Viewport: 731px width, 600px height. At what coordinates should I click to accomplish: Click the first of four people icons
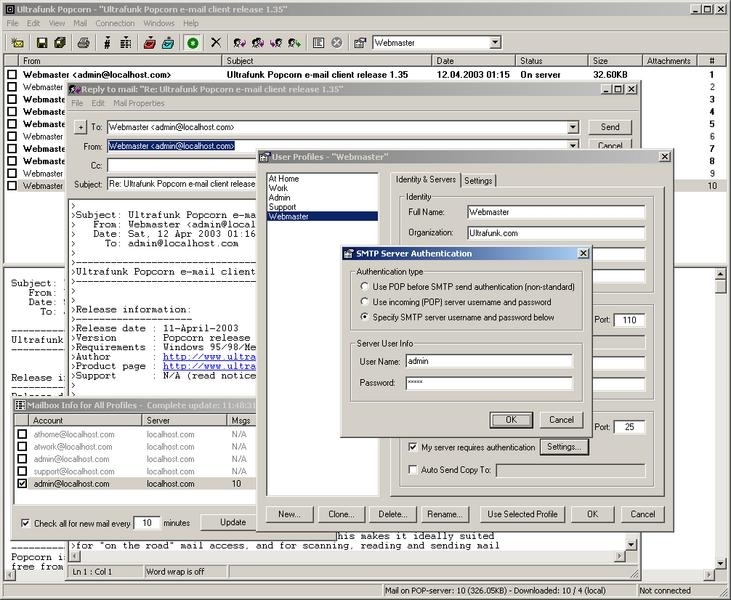pos(240,43)
